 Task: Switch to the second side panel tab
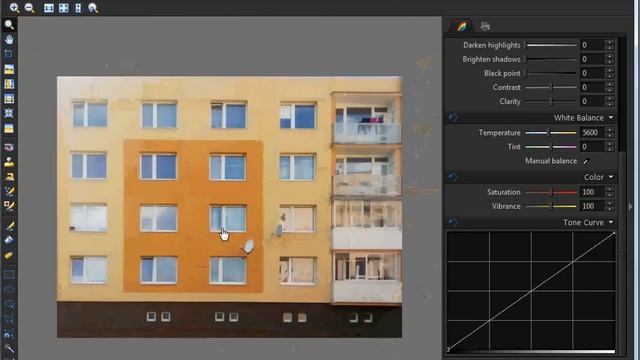[x=485, y=26]
